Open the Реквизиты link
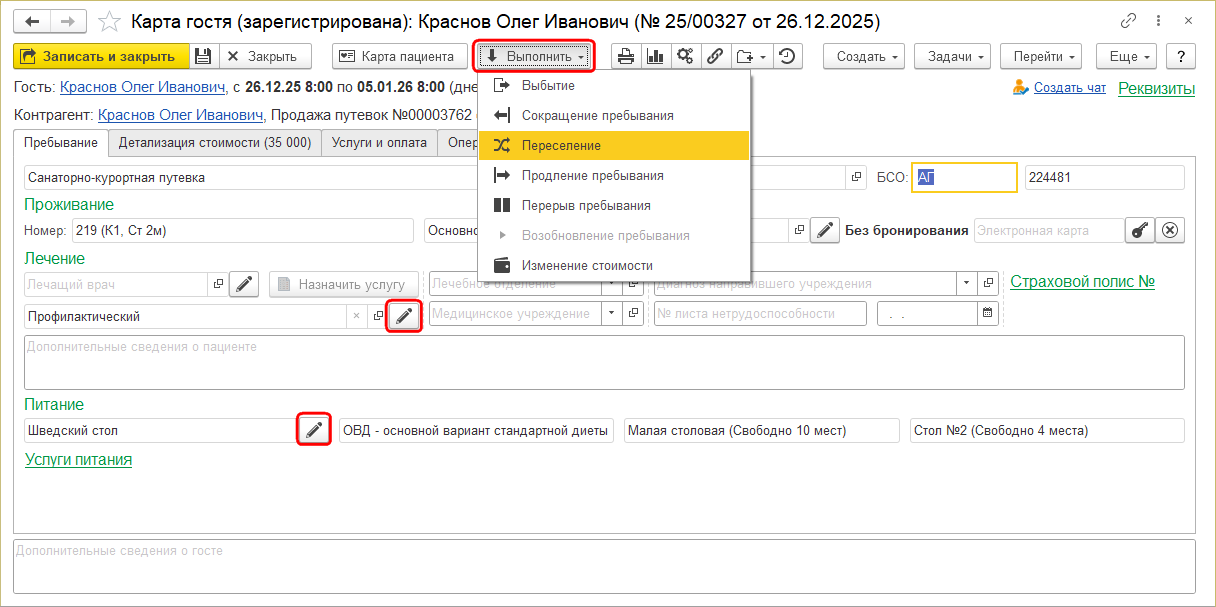 tap(1157, 88)
